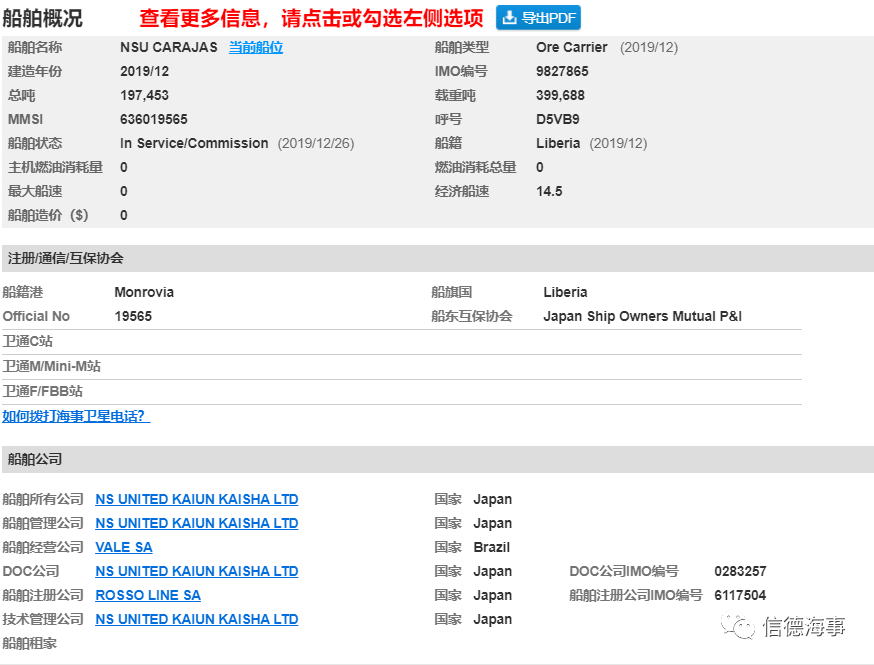874x665 pixels.
Task: Select Liberia in the 船旗国 row
Action: coord(565,292)
